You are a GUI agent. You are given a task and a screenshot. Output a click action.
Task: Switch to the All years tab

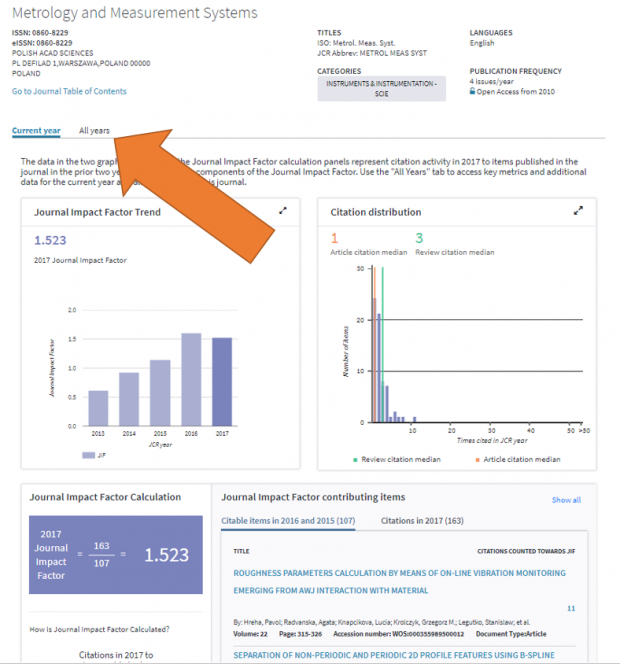pyautogui.click(x=94, y=131)
